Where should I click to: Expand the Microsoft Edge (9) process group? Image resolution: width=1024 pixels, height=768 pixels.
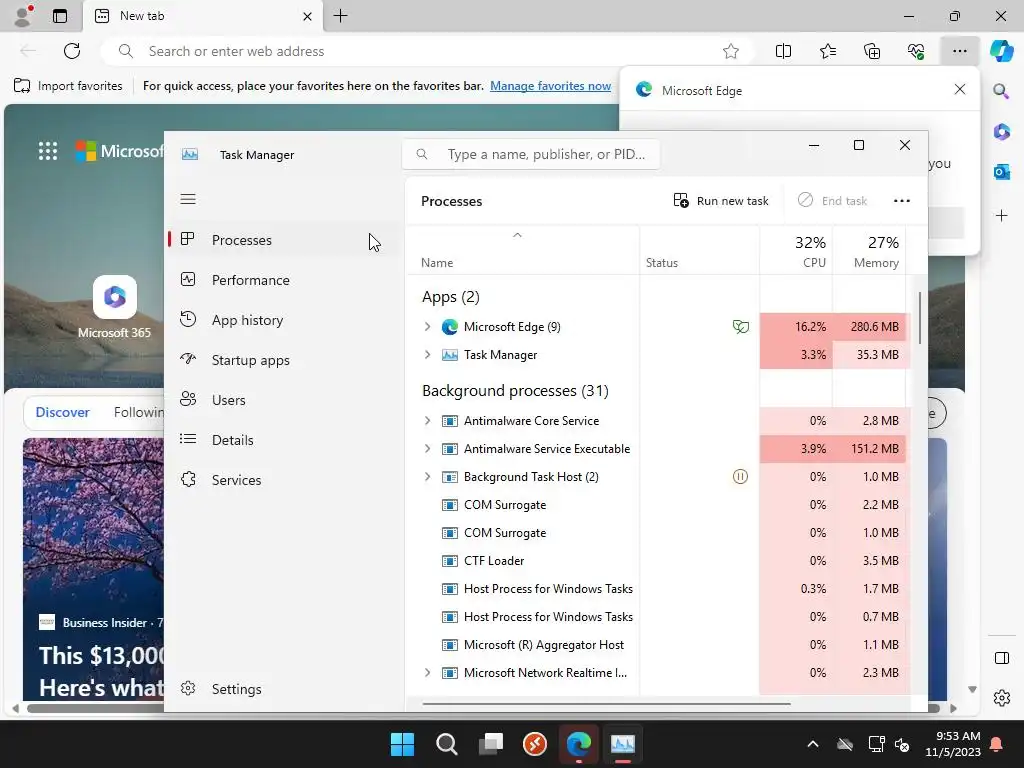(428, 327)
